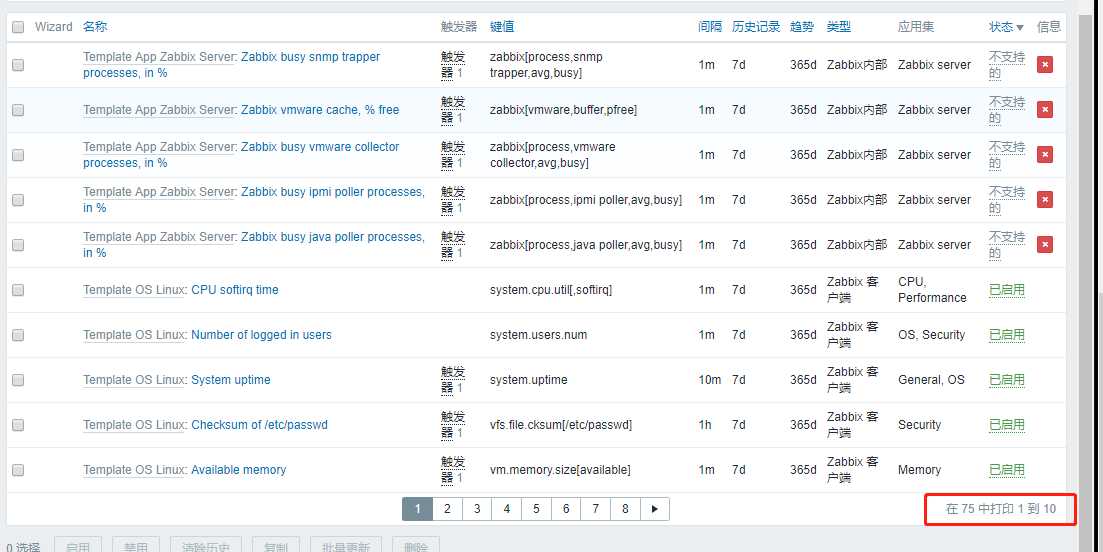Sort items by 键值 column header
Image resolution: width=1103 pixels, height=552 pixels.
pyautogui.click(x=502, y=27)
